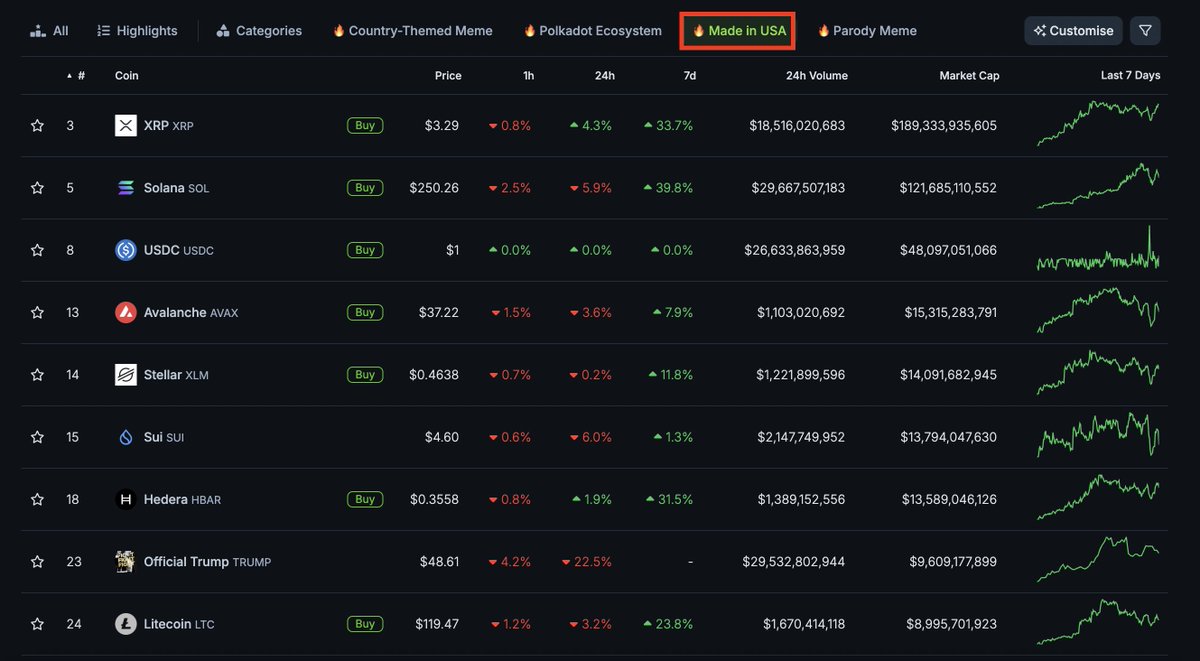
Task: Sort by the Coin column header
Action: point(127,76)
